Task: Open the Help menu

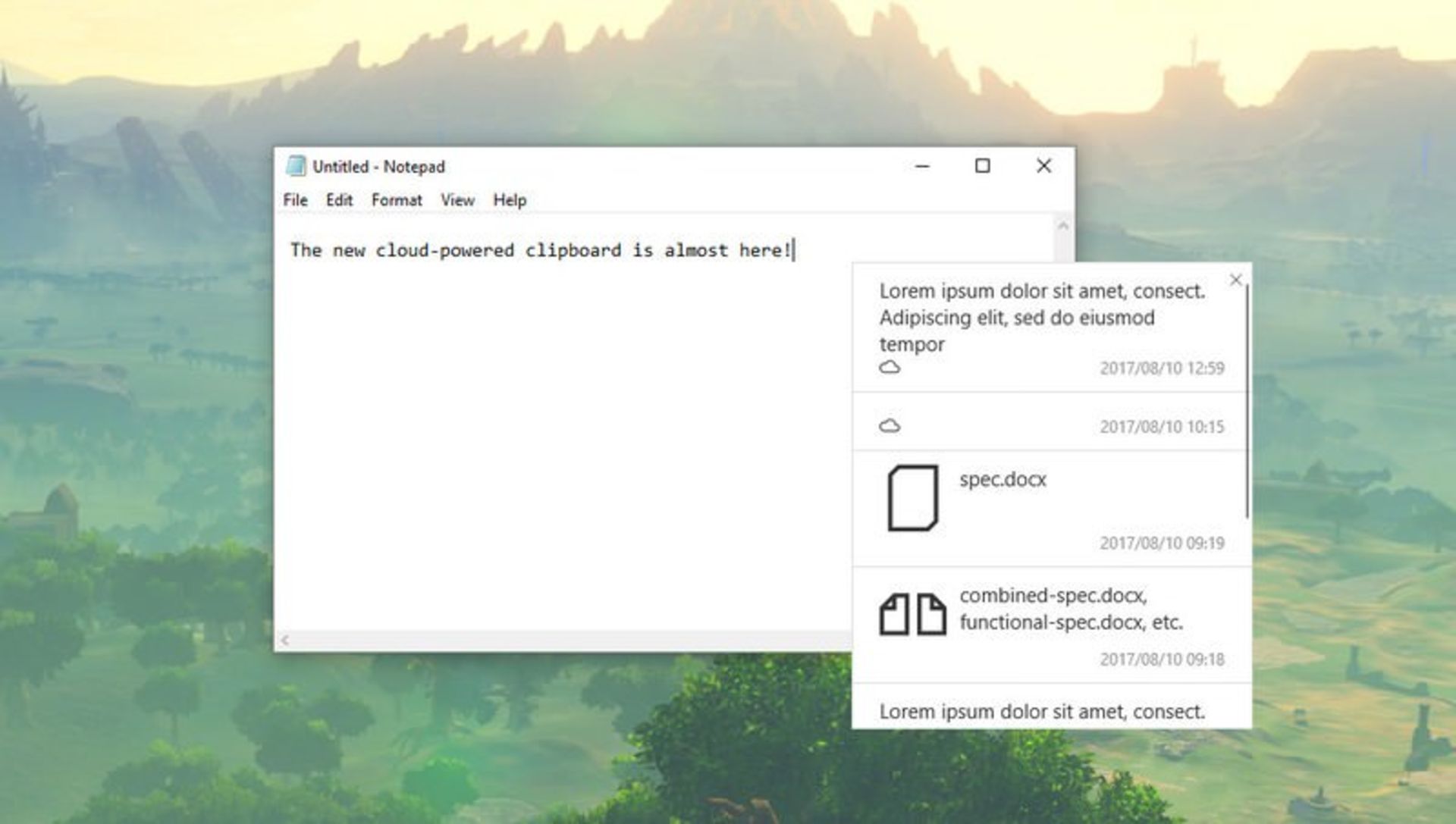Action: pyautogui.click(x=509, y=200)
